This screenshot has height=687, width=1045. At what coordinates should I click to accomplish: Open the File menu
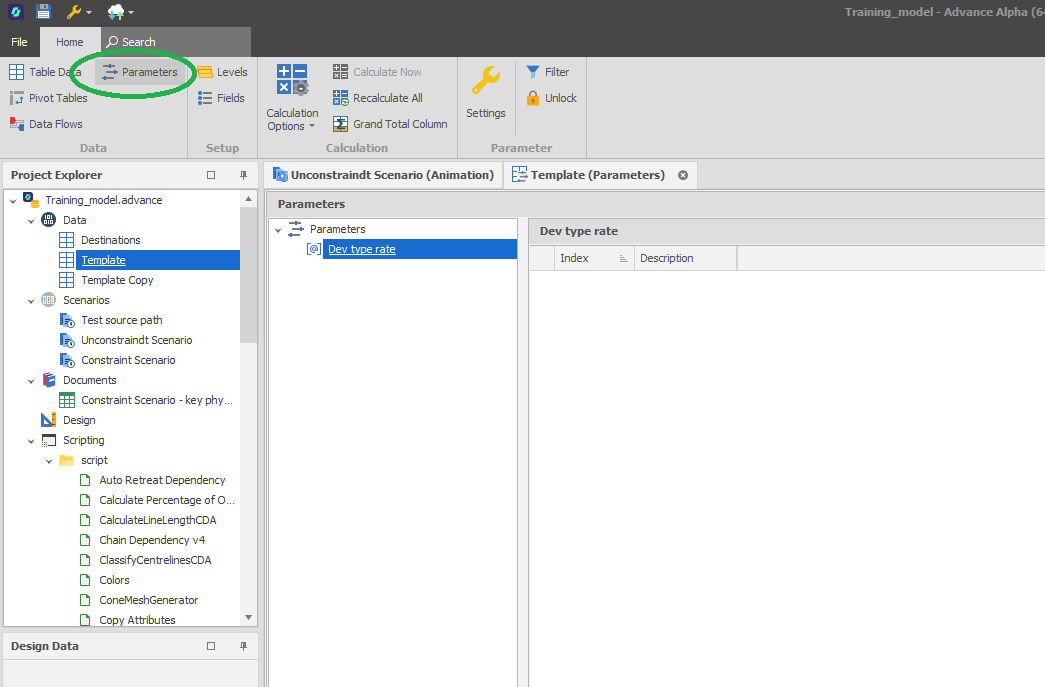click(x=19, y=42)
